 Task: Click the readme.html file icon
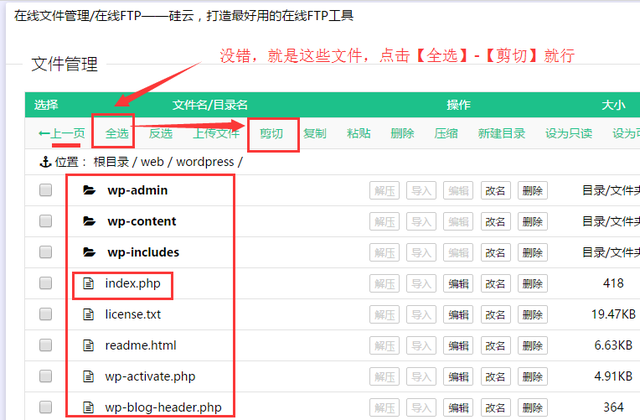[x=89, y=345]
